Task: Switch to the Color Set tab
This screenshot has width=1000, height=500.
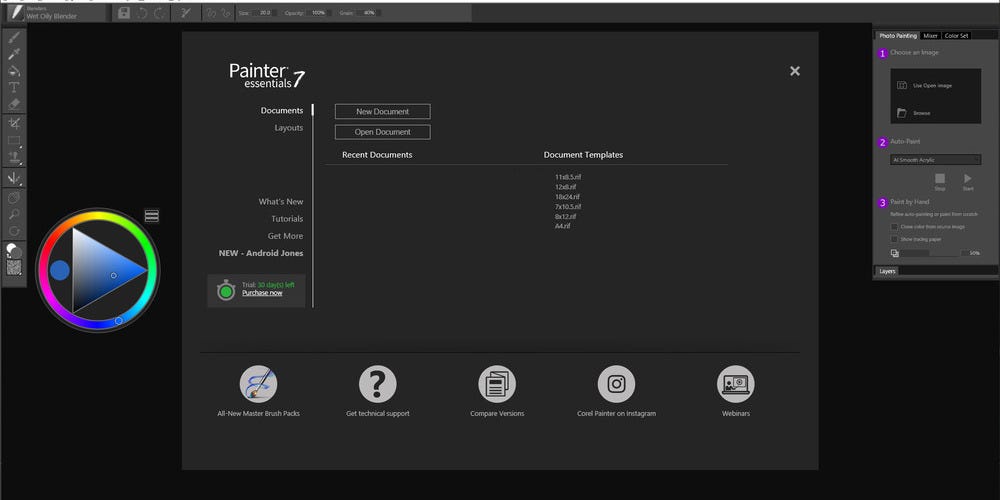Action: 956,36
